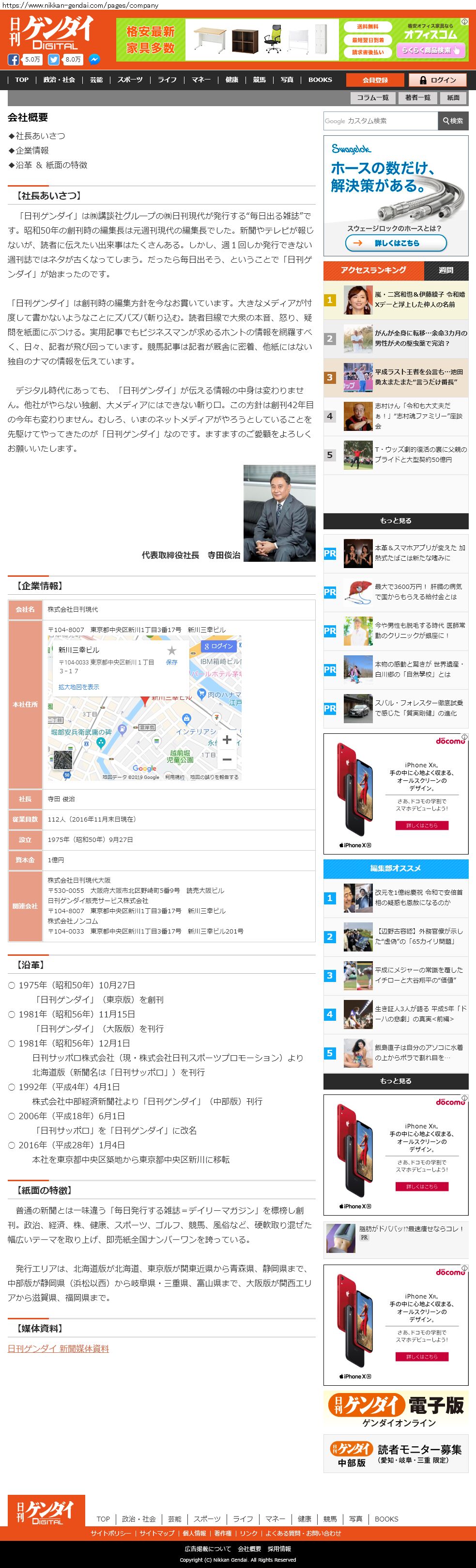
Task: Click the Twitter icon in header
Action: [x=53, y=60]
